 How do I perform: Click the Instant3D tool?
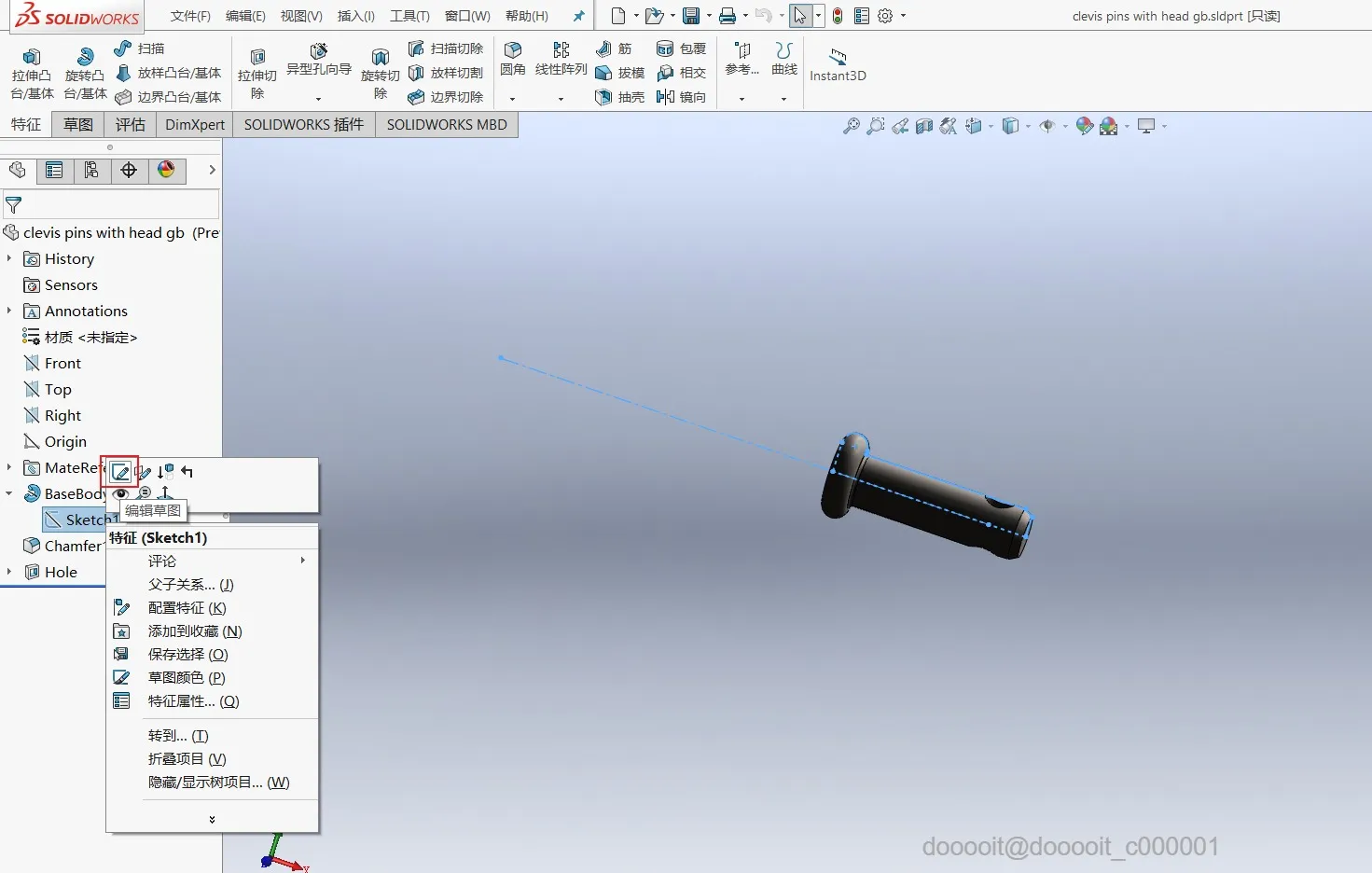coord(838,64)
